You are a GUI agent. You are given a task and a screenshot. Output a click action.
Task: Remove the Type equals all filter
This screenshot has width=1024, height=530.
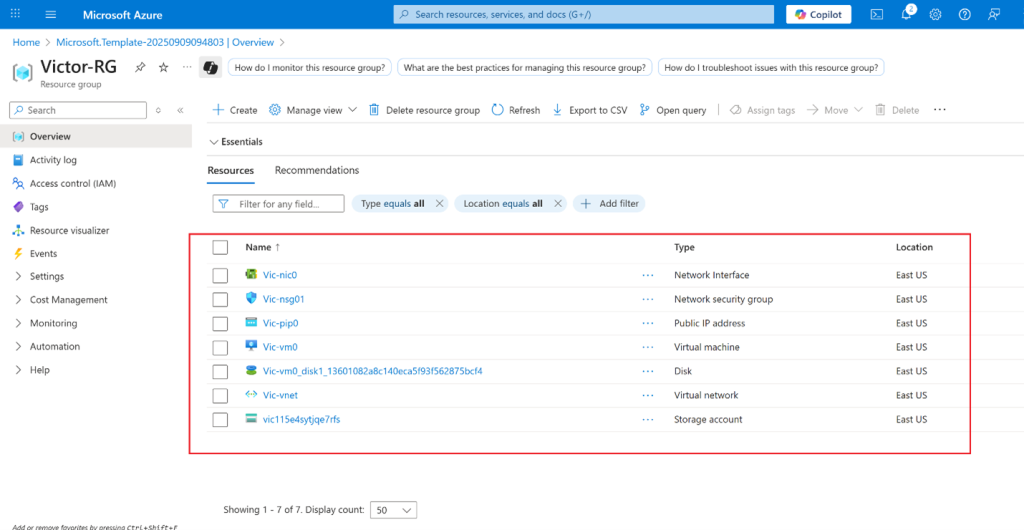click(440, 204)
